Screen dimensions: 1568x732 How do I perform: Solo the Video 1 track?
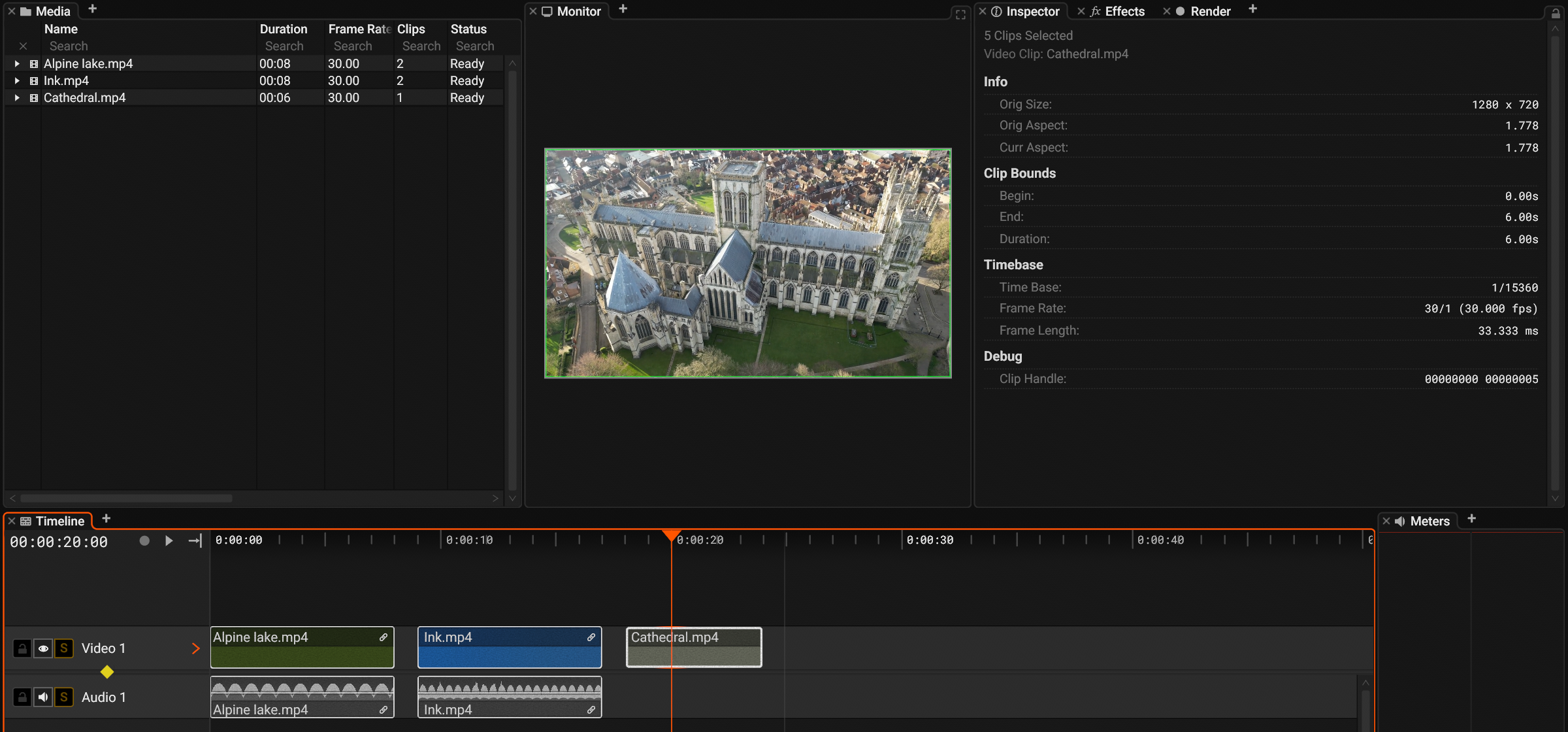coord(63,648)
